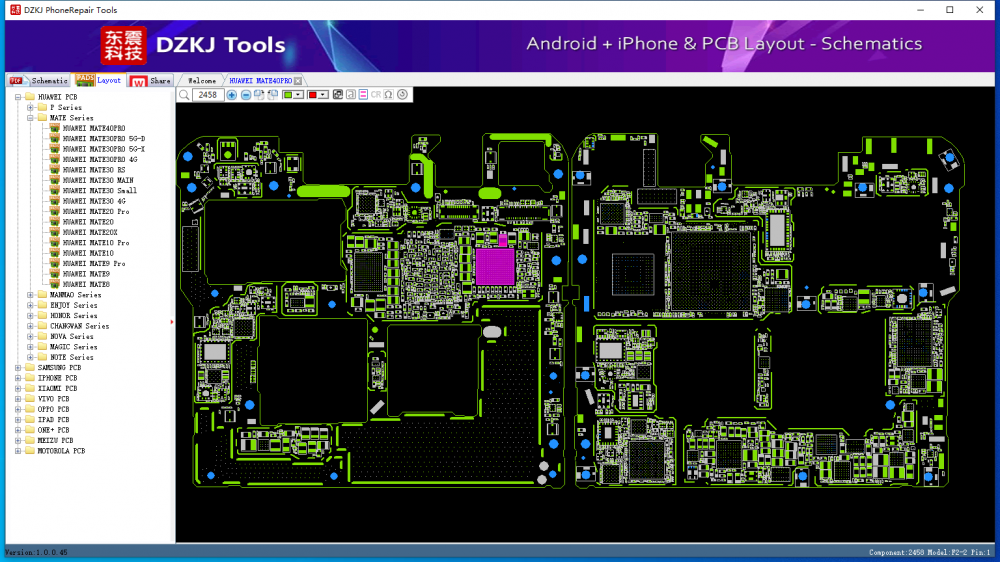Expand the XIAOMI PCB node
This screenshot has width=1000, height=562.
[18, 388]
